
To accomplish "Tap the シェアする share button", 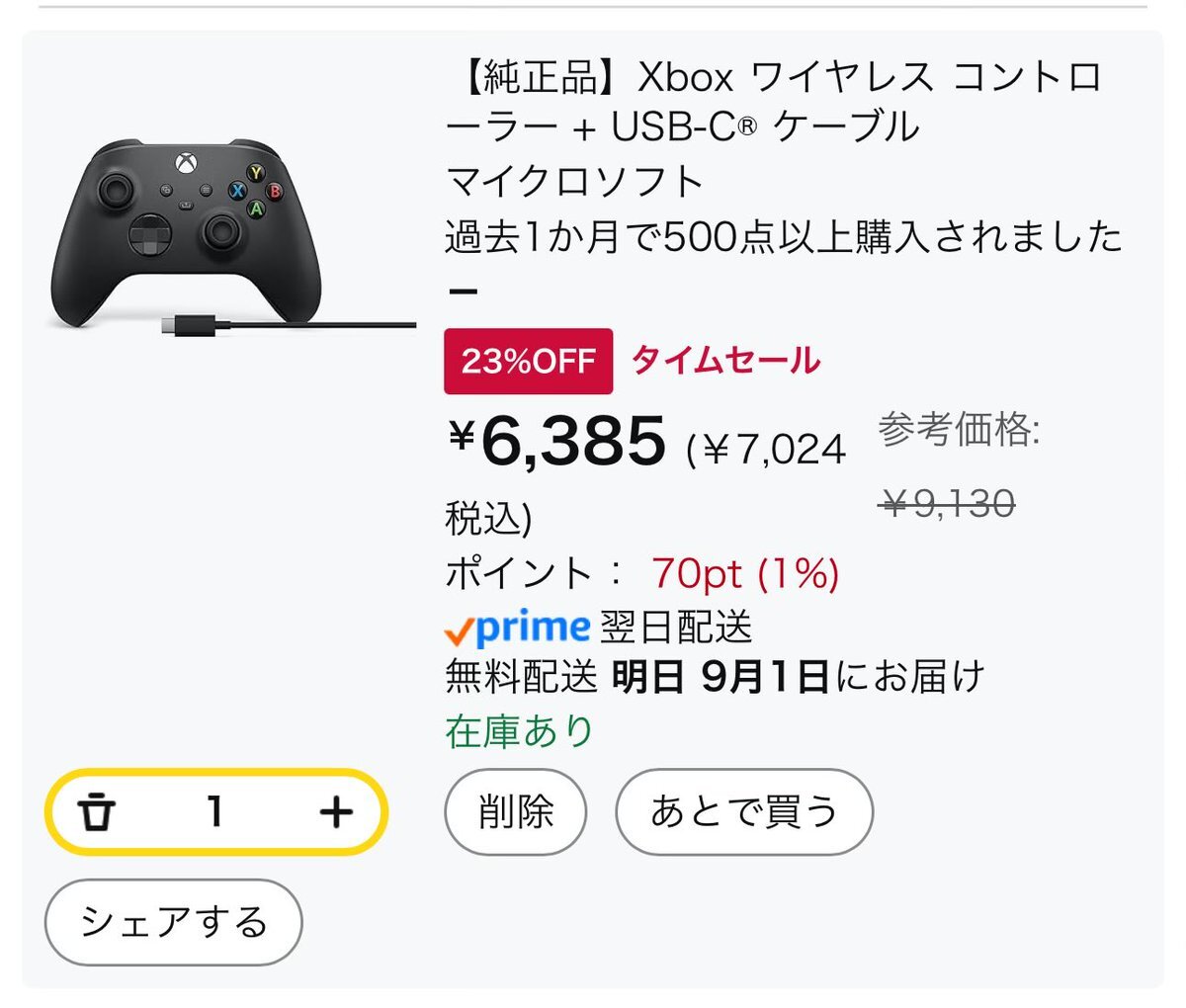I will point(174,922).
